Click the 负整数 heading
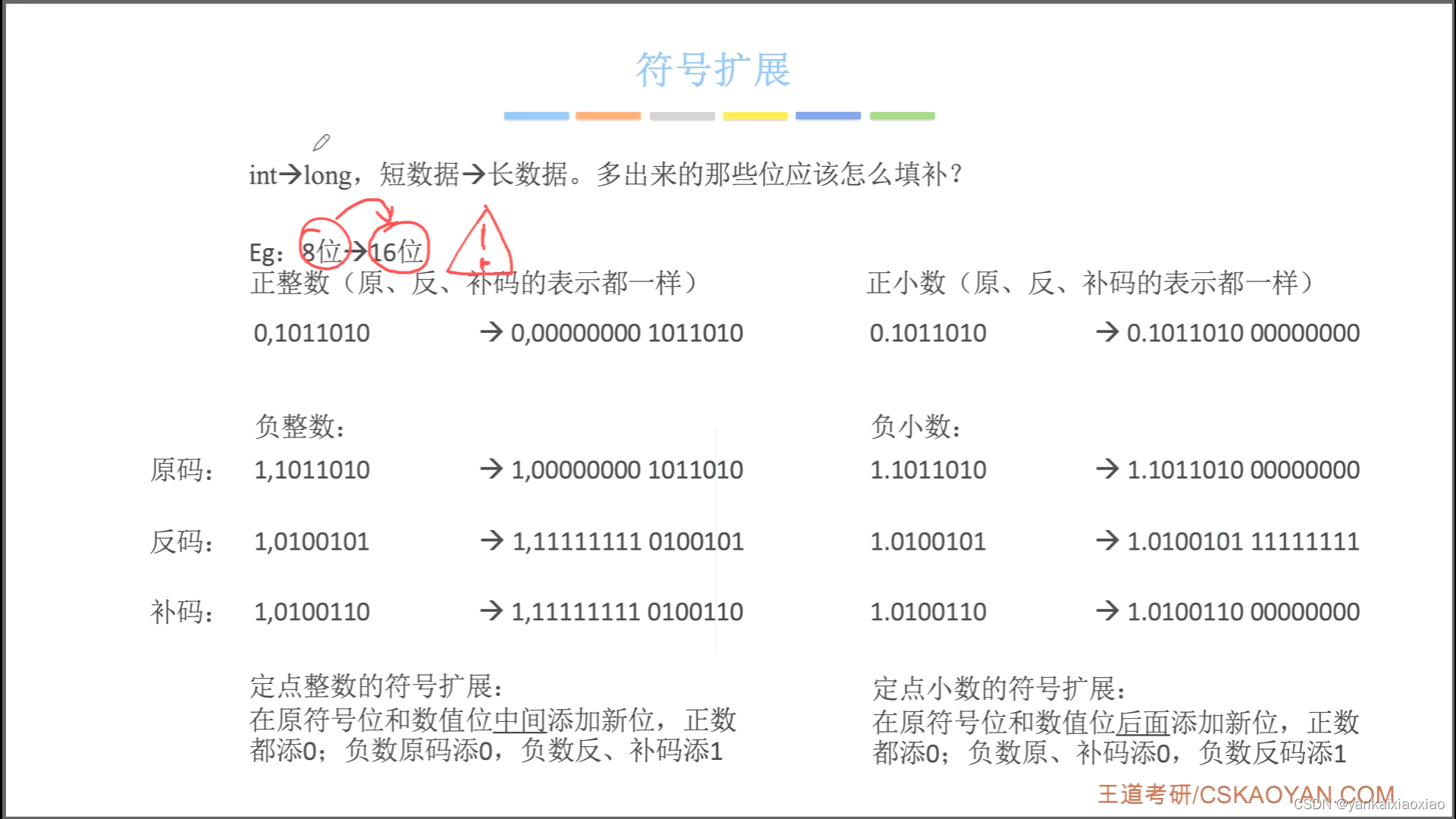1456x819 pixels. coord(300,426)
